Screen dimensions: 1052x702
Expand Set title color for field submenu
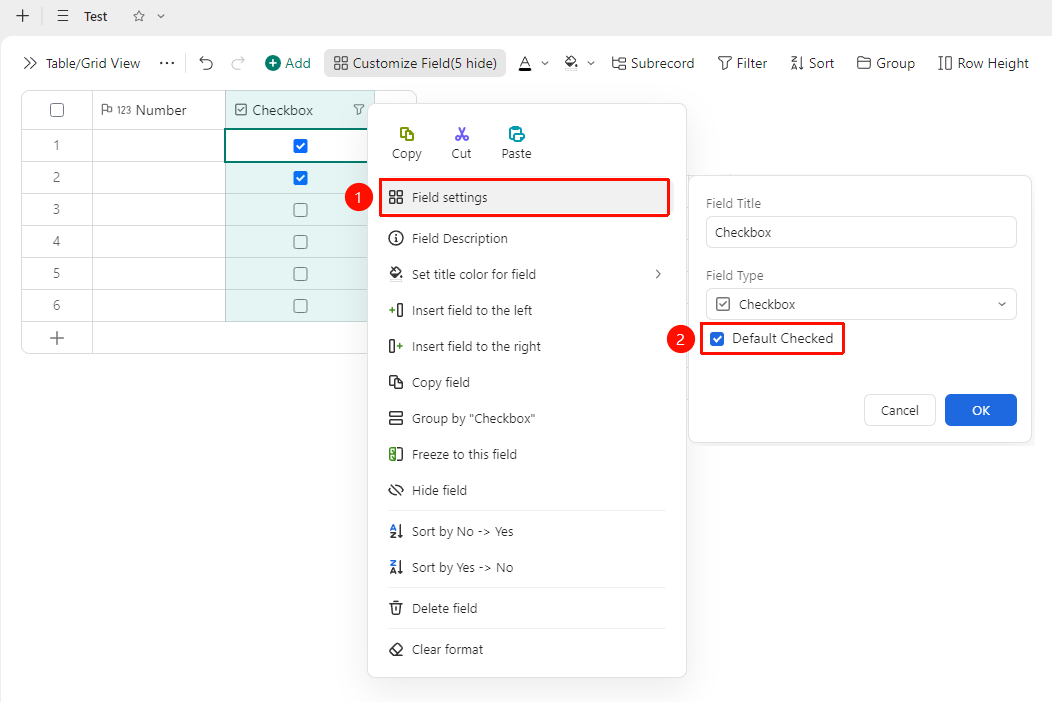point(527,274)
